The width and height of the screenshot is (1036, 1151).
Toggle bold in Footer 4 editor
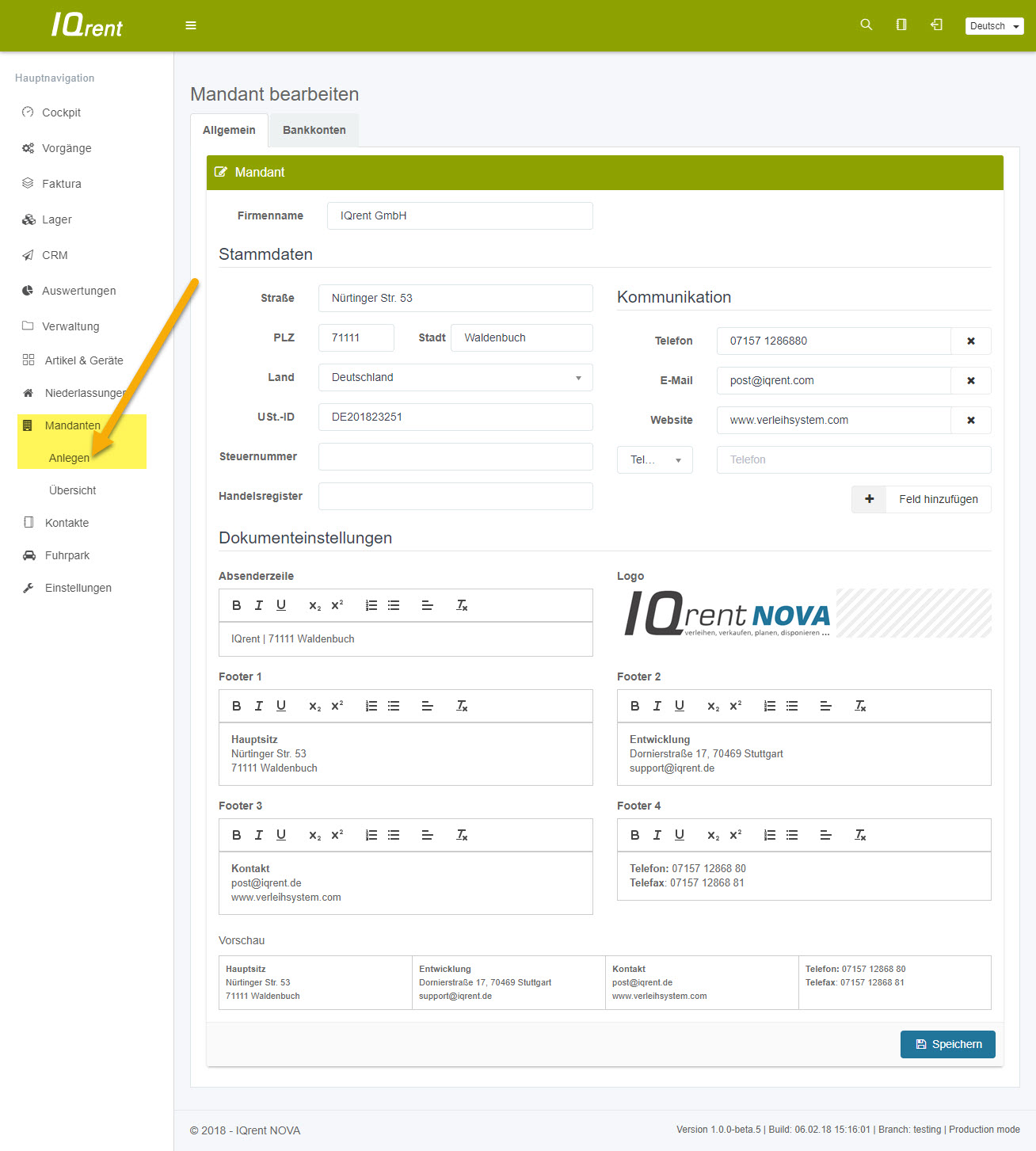[x=634, y=835]
